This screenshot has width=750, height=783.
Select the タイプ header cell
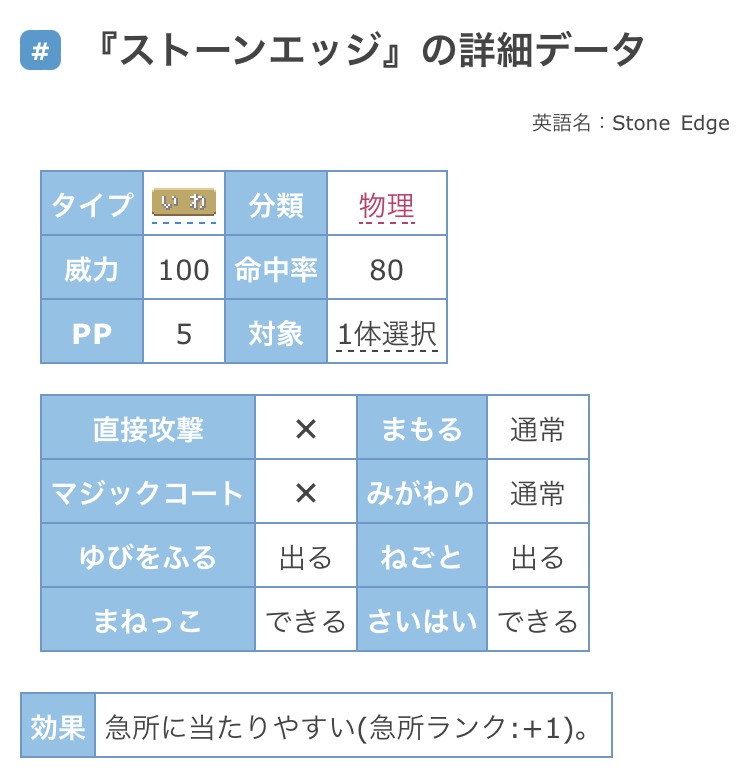(x=92, y=203)
